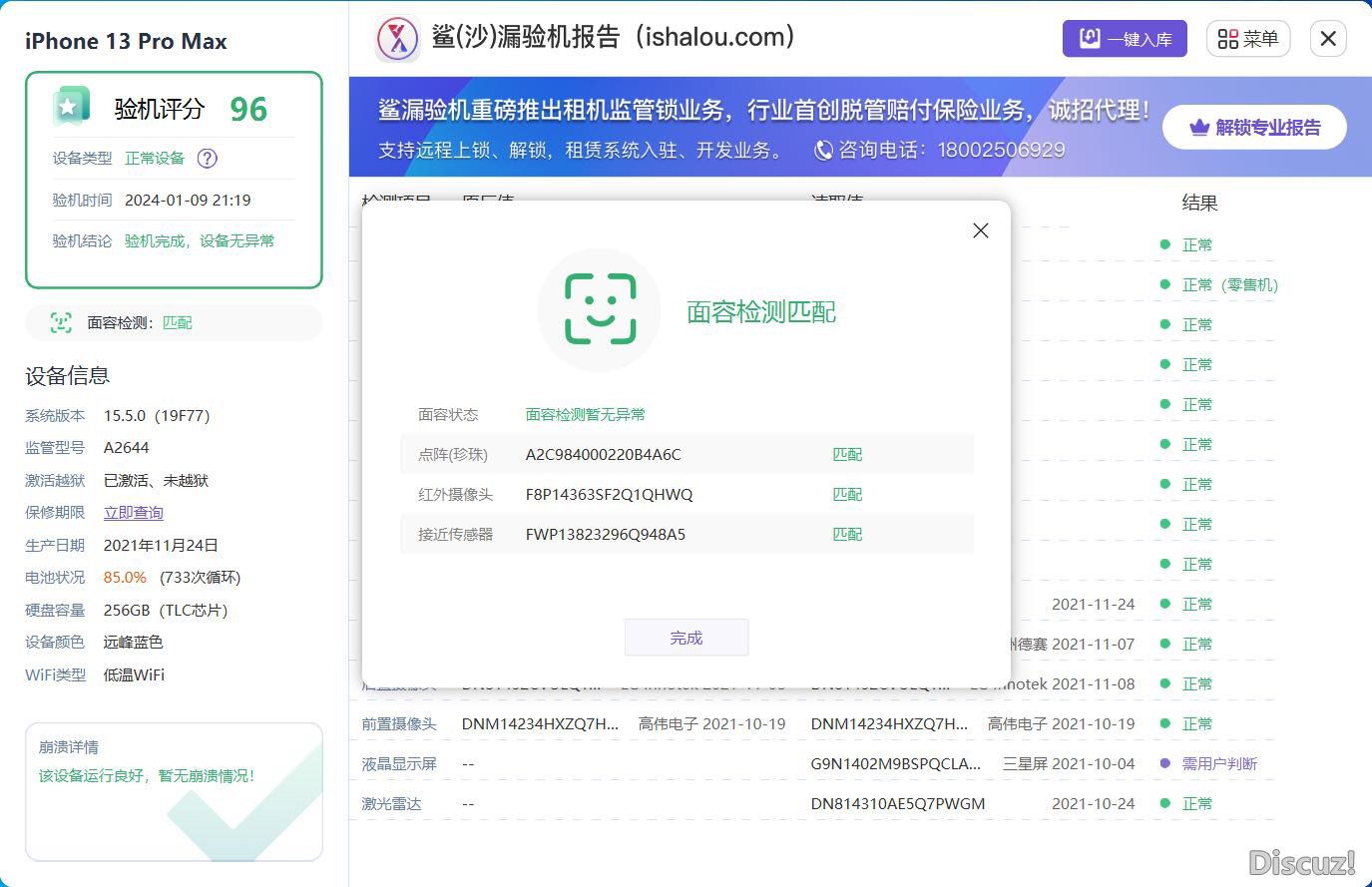This screenshot has width=1372, height=887.
Task: Click the 结果 column header
Action: point(1199,203)
